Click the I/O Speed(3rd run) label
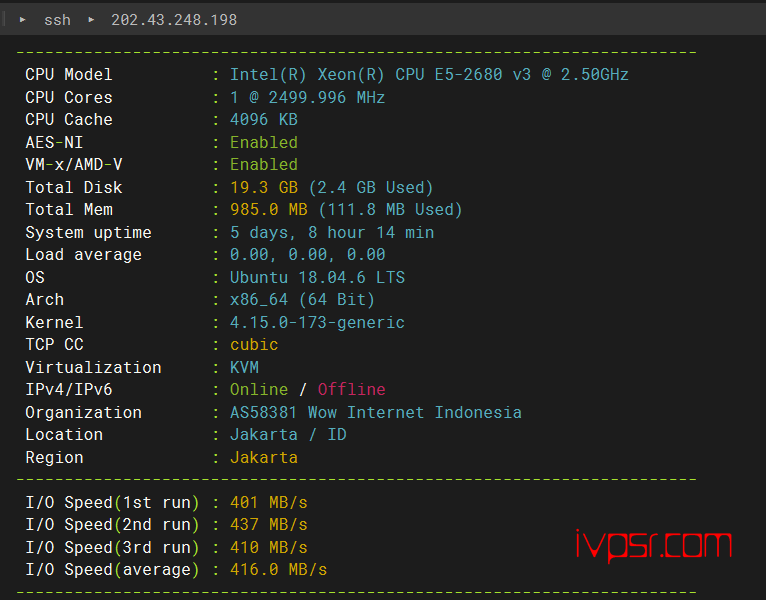This screenshot has width=766, height=600. (112, 547)
